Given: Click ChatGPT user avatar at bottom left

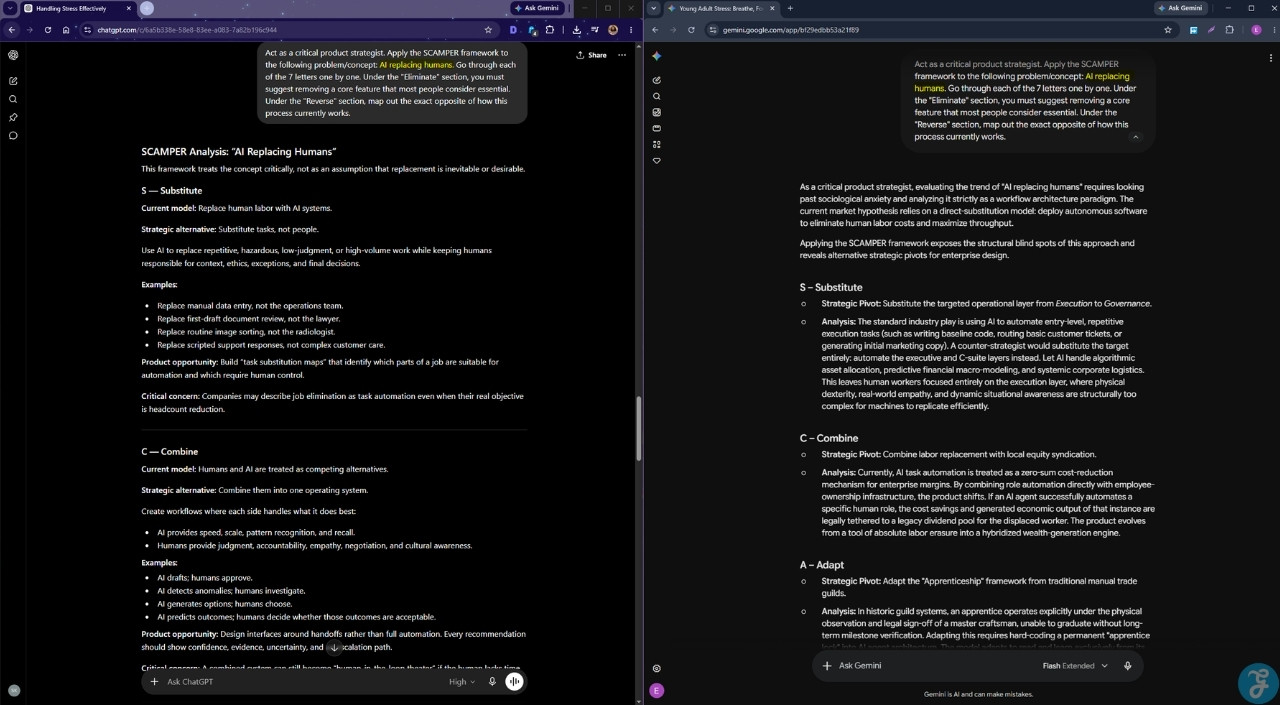Looking at the screenshot, I should [x=13, y=690].
